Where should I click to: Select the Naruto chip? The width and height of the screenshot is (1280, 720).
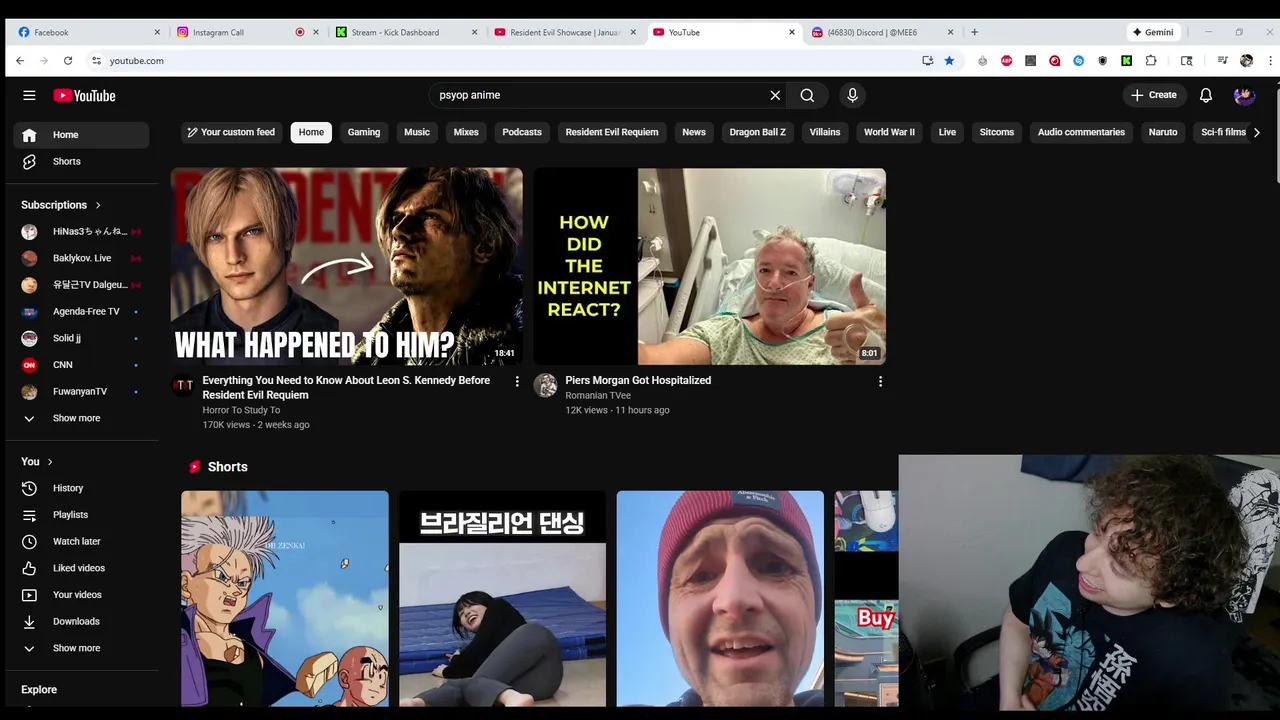[x=1163, y=132]
